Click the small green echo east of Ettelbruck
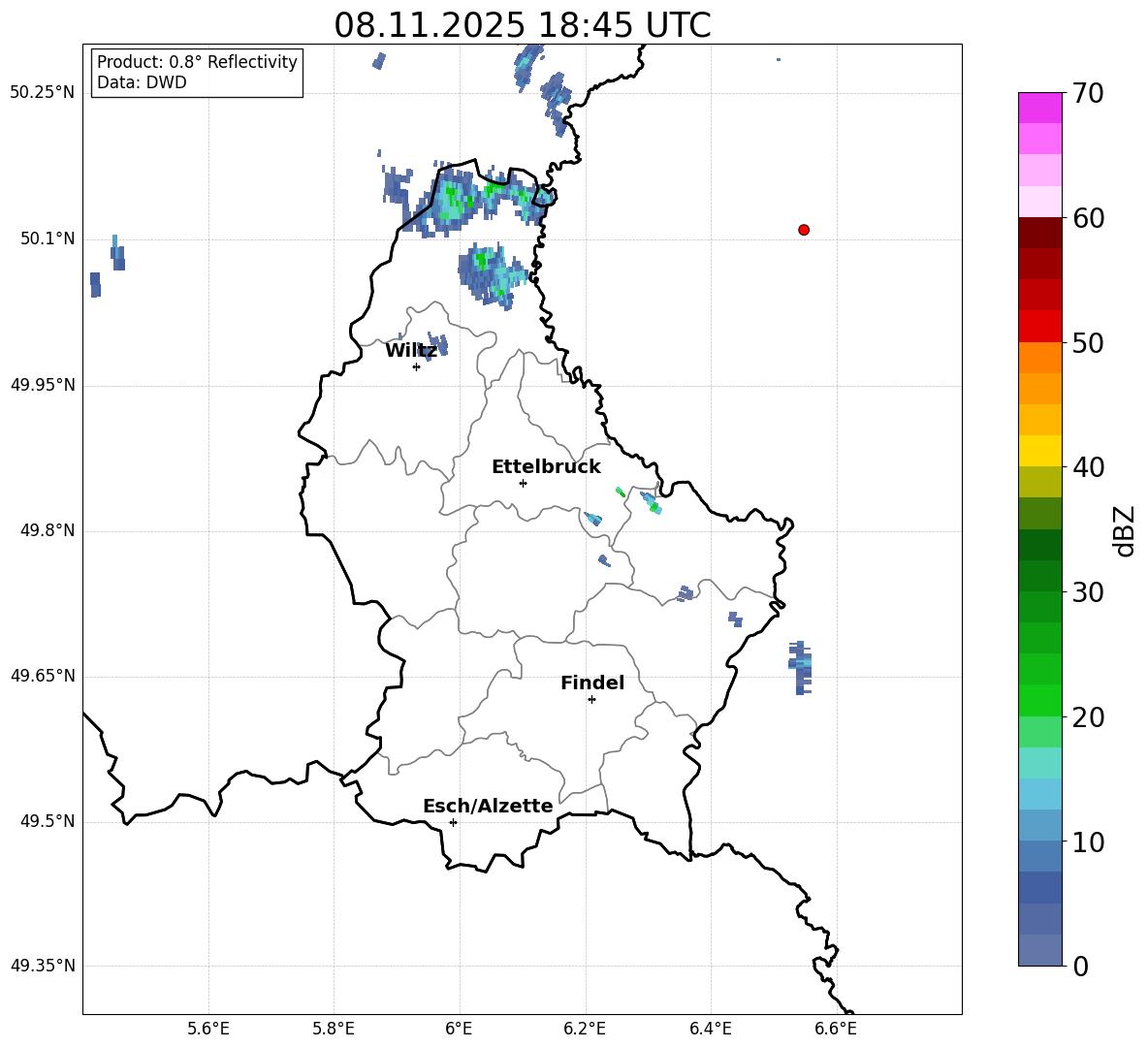Image resolution: width=1148 pixels, height=1048 pixels. click(621, 492)
